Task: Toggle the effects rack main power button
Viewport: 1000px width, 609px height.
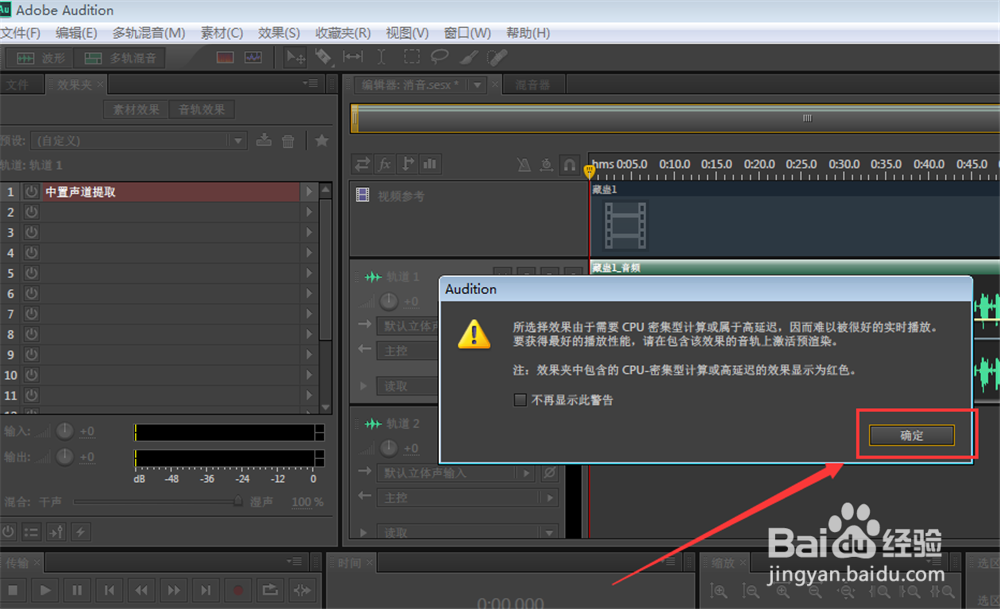Action: [8, 532]
